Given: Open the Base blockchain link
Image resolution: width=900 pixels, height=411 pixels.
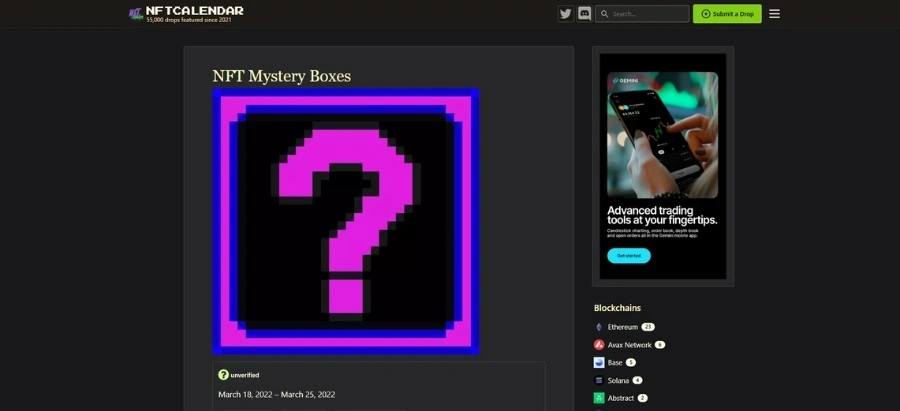Looking at the screenshot, I should [615, 363].
